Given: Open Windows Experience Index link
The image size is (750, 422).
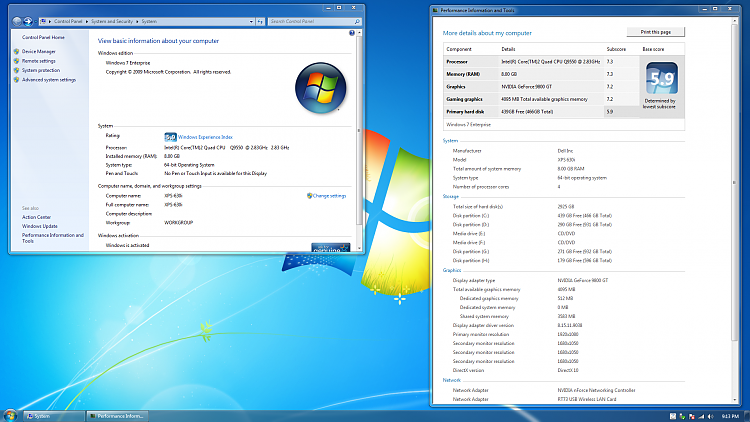Looking at the screenshot, I should (x=205, y=137).
